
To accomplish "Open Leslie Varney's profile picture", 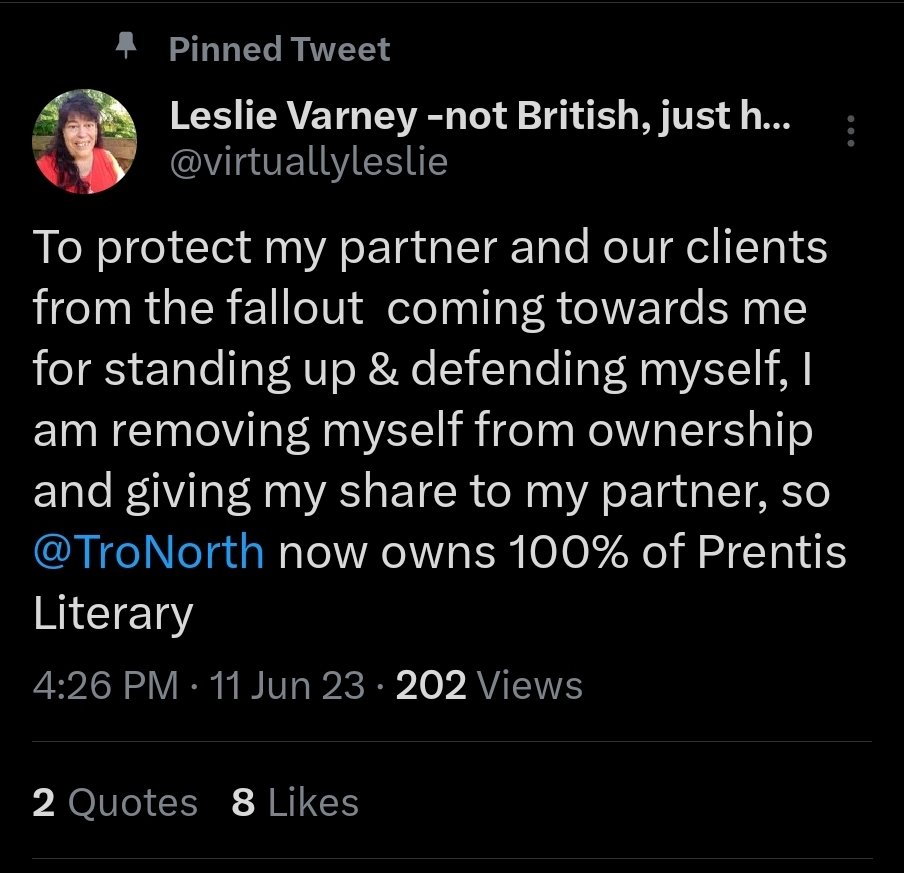I will 85,140.
